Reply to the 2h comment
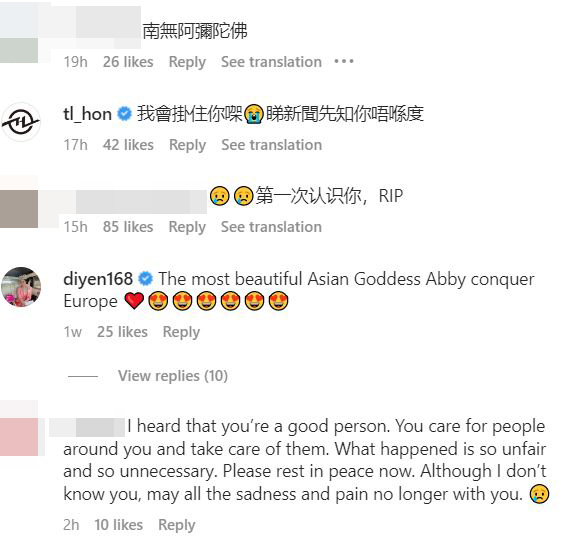Image resolution: width=569 pixels, height=538 pixels. pyautogui.click(x=177, y=525)
